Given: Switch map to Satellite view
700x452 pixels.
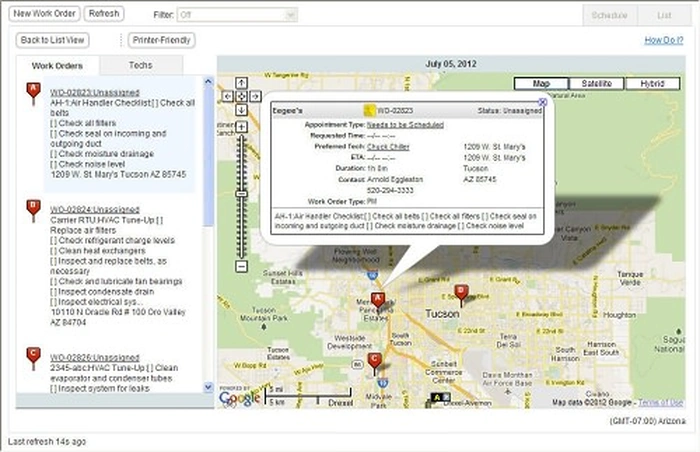Looking at the screenshot, I should [596, 84].
